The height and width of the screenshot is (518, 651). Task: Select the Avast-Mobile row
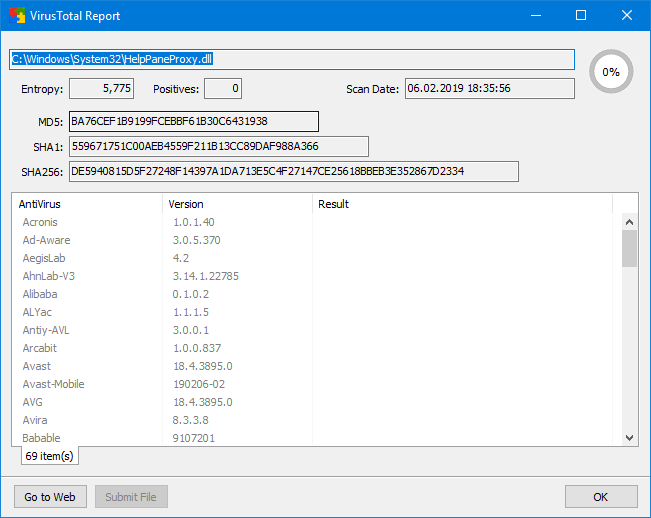312,384
